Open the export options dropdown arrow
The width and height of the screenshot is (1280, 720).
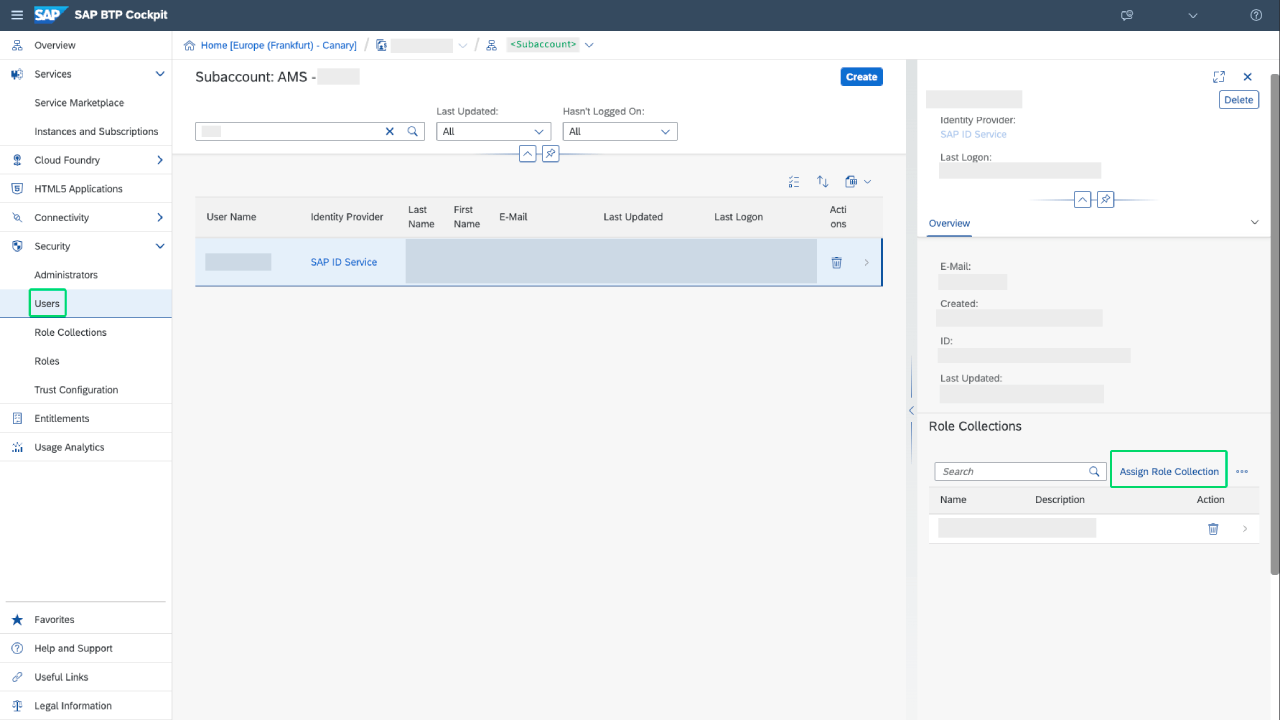click(x=867, y=181)
